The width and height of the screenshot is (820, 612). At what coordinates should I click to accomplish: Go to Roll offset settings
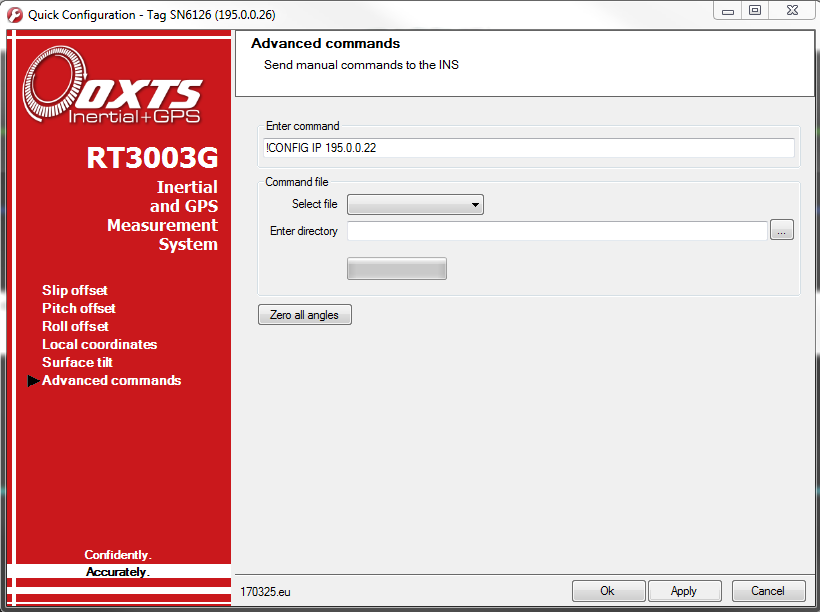click(x=74, y=326)
